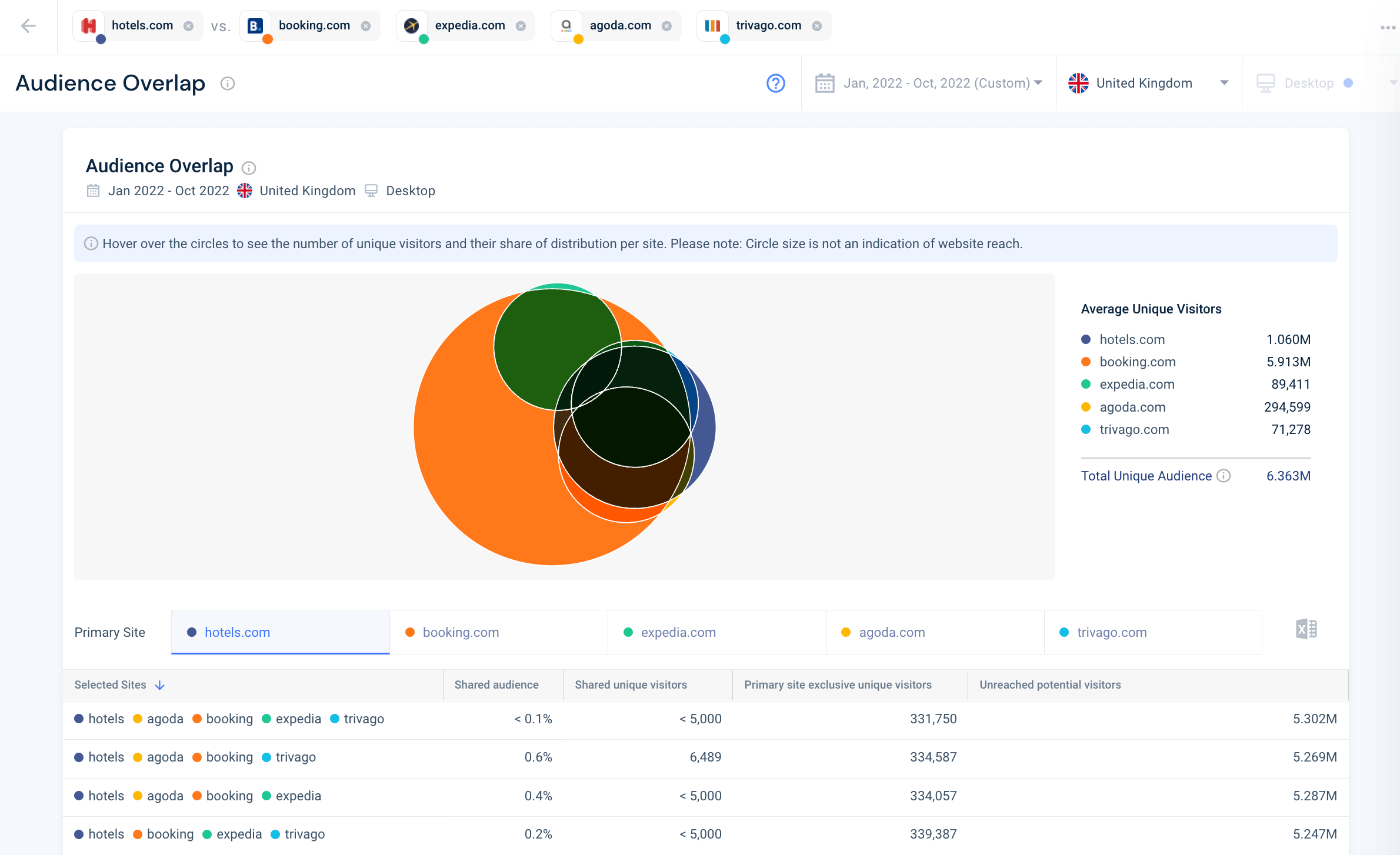1400x855 pixels.
Task: Click trivago.com legend color dot
Action: tap(1086, 429)
